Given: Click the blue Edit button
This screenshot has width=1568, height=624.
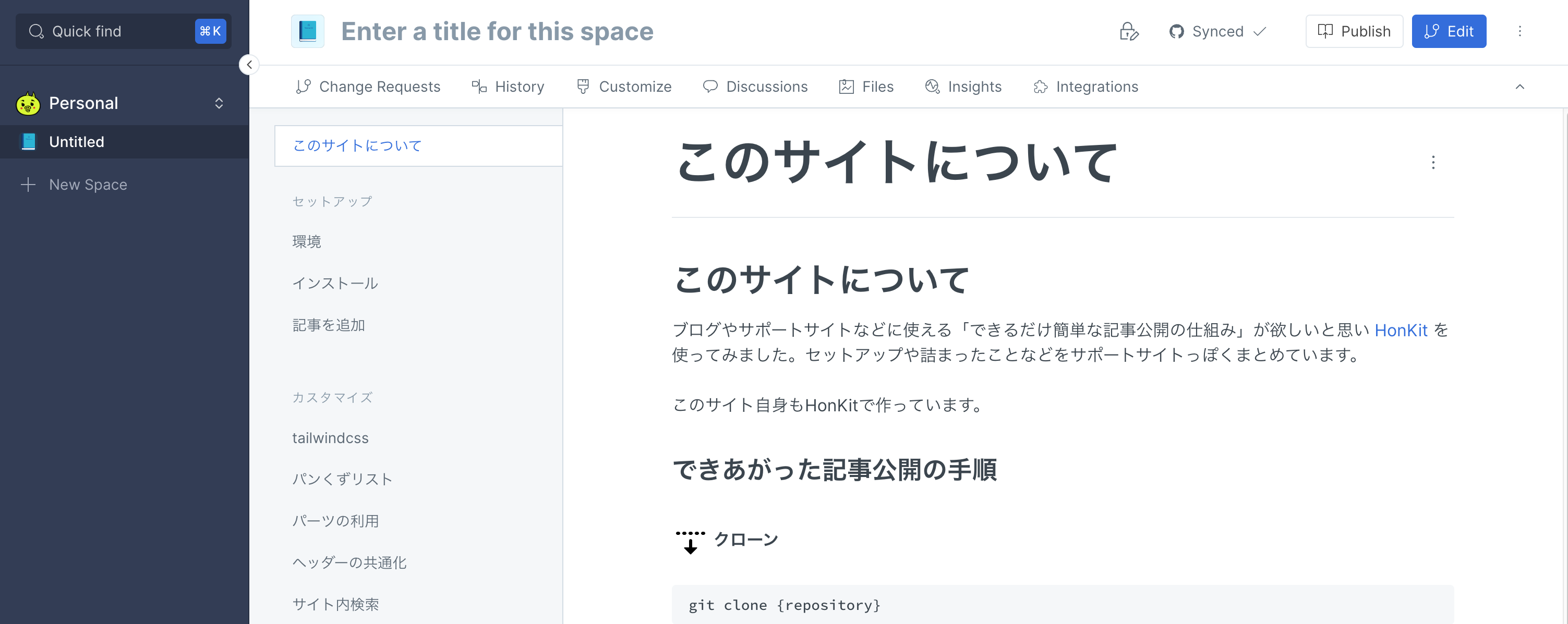Looking at the screenshot, I should coord(1449,31).
